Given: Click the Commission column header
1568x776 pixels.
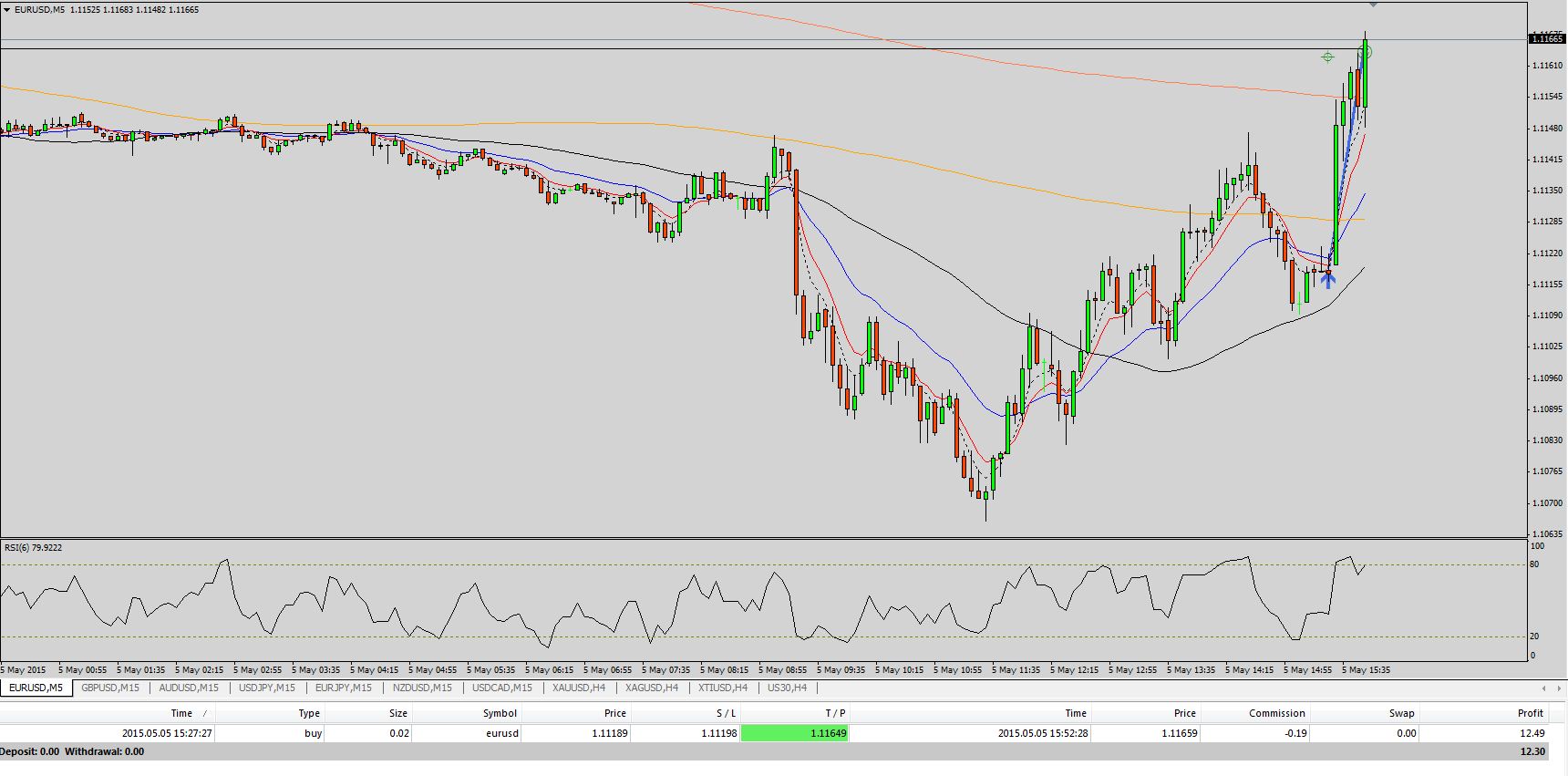Looking at the screenshot, I should (1276, 713).
